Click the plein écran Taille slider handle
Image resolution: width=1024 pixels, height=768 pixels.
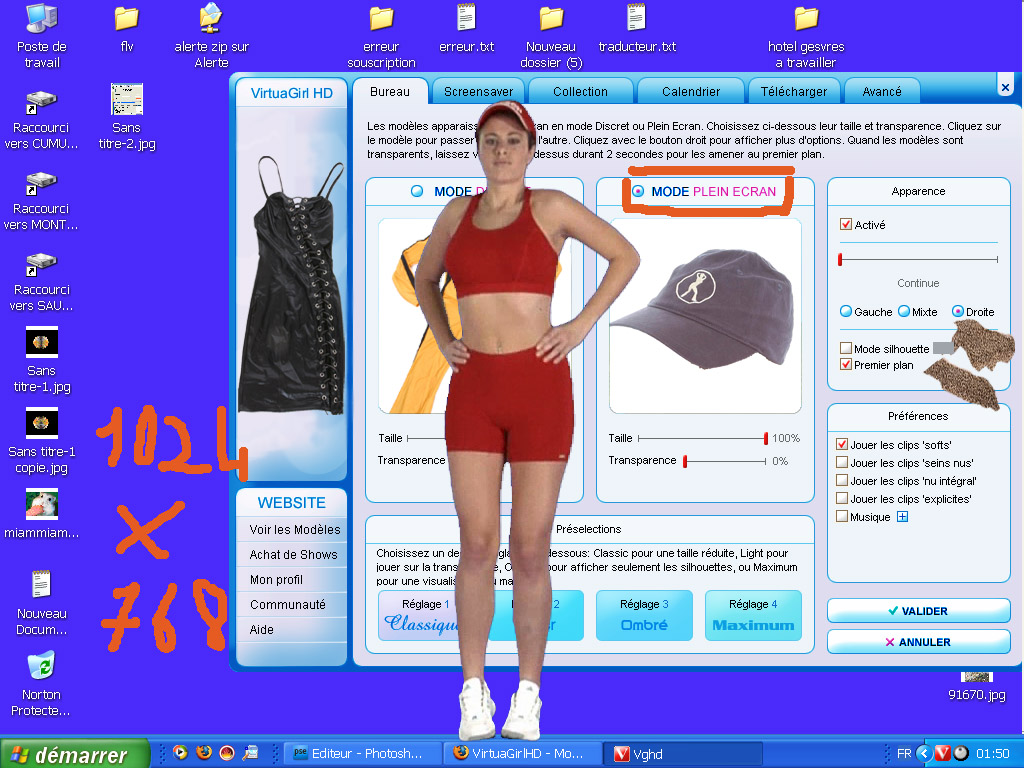[765, 438]
